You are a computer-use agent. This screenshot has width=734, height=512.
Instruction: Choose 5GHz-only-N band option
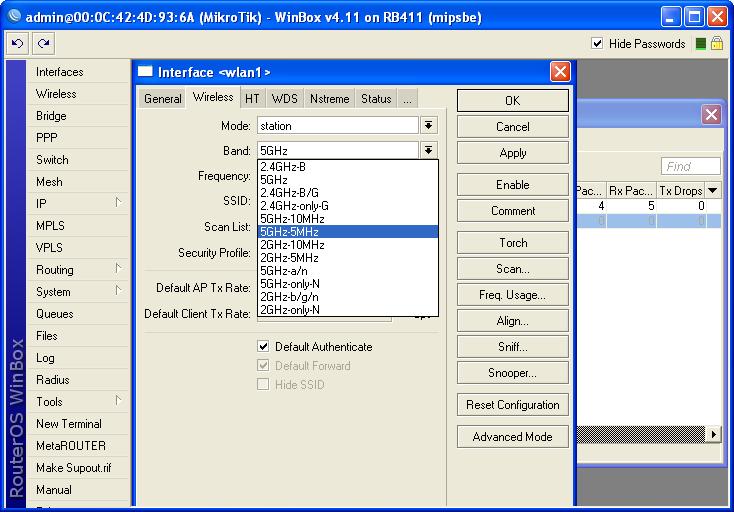pos(348,284)
